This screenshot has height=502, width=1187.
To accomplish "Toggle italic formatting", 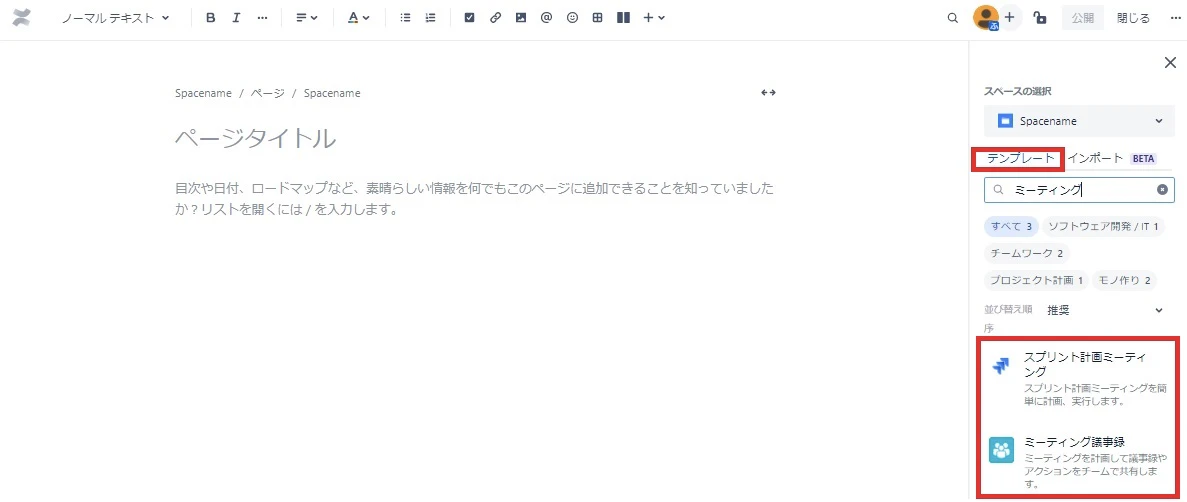I will tap(236, 18).
